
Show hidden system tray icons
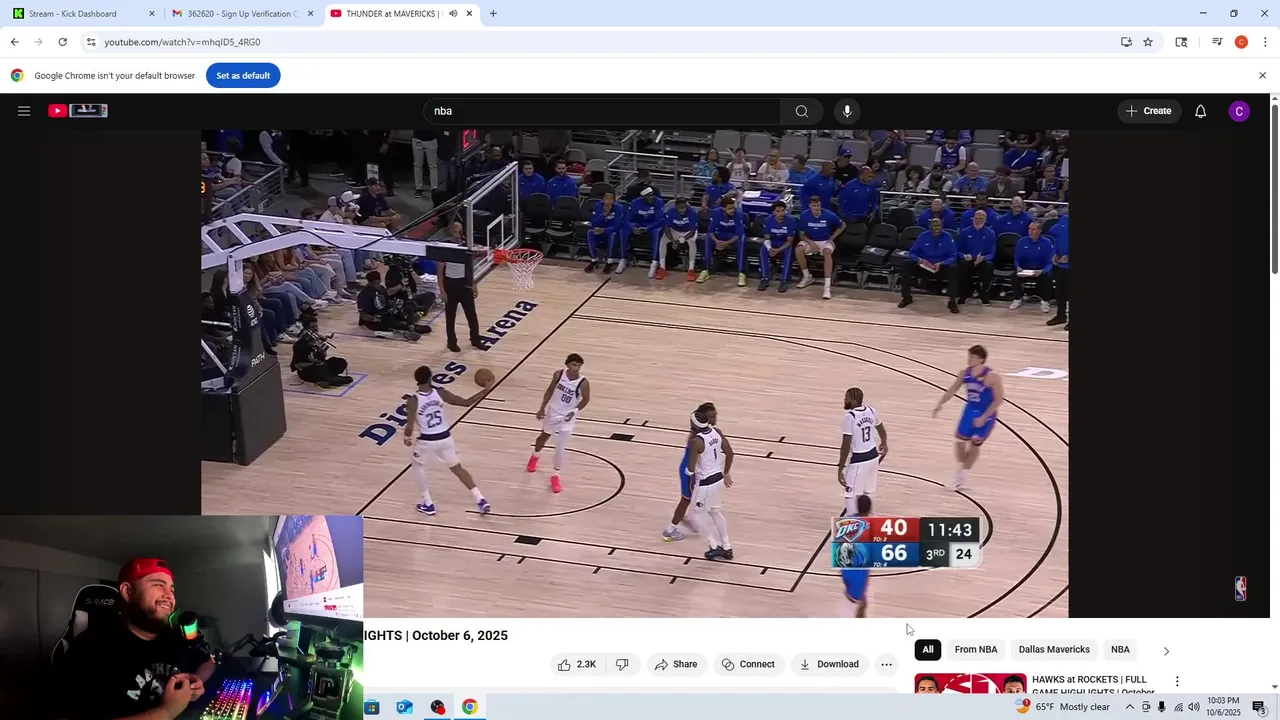(1130, 707)
